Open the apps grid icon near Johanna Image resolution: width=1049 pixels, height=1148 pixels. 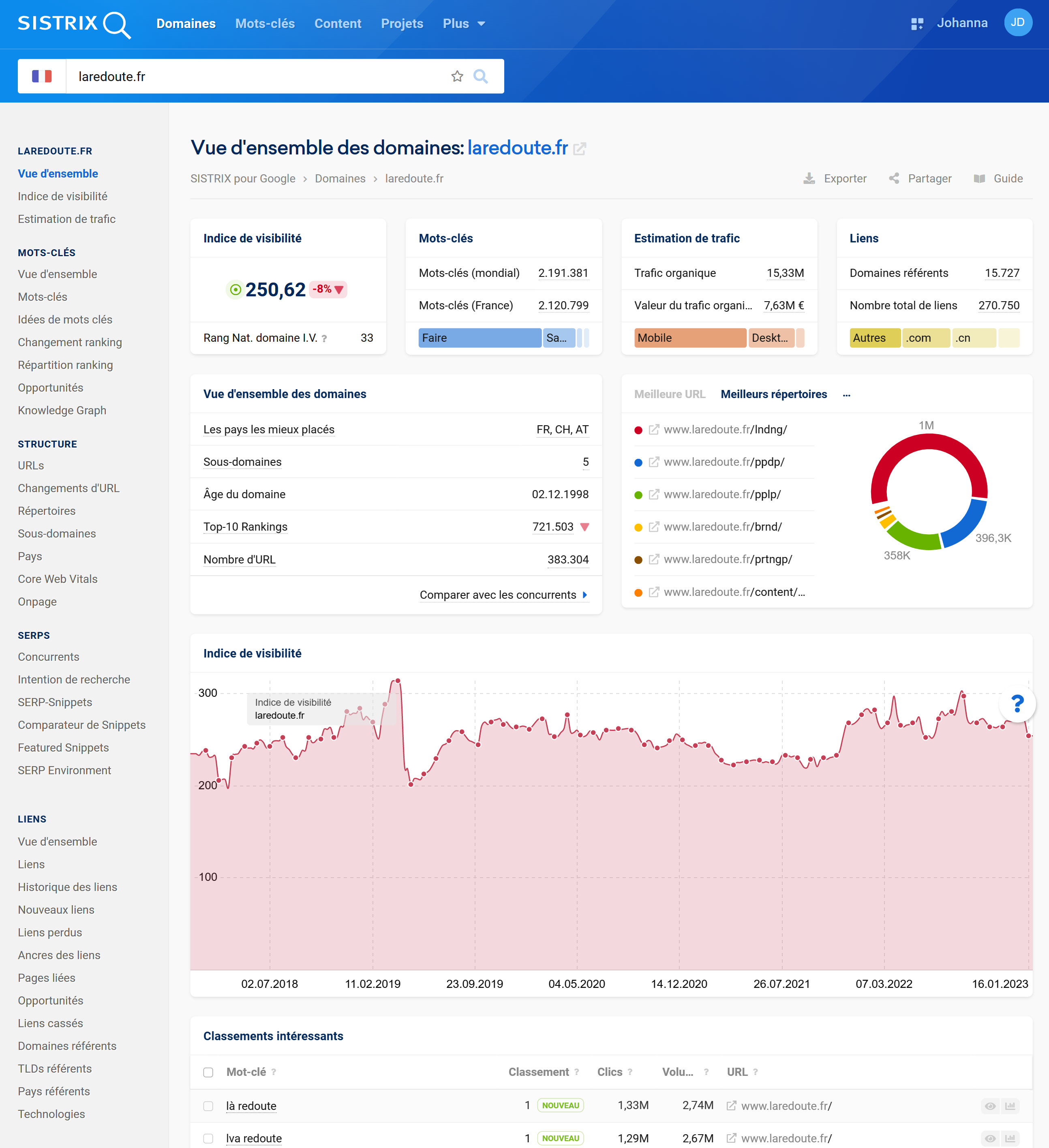917,24
